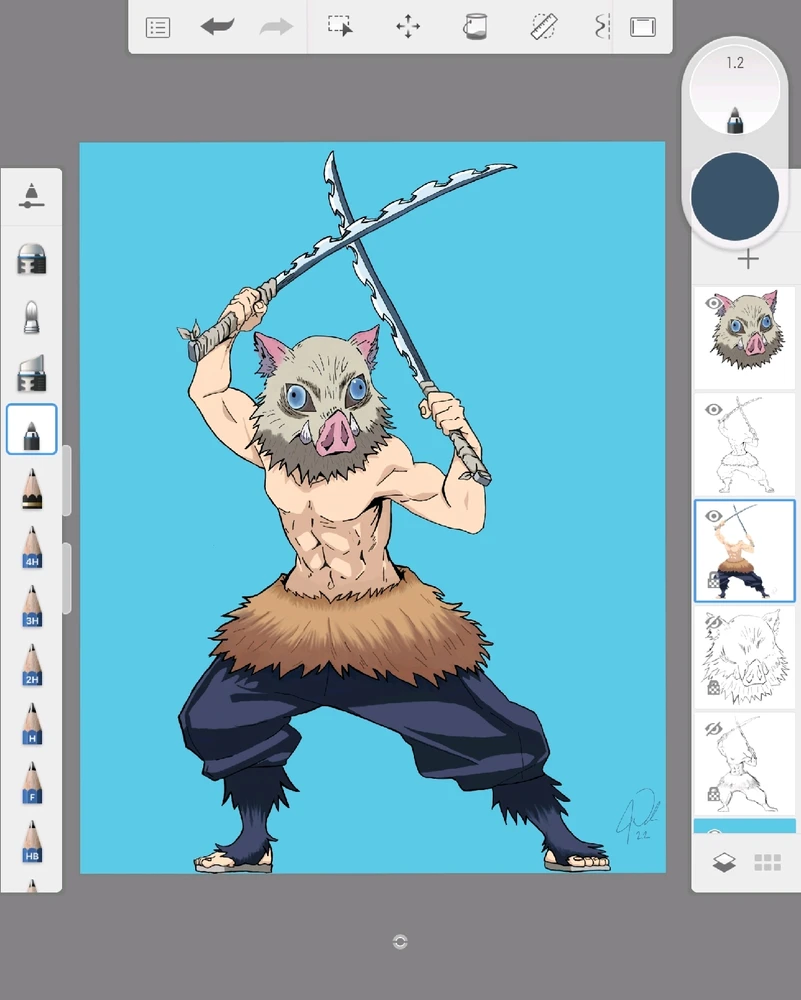Open the grid view icon in layer panel
This screenshot has width=801, height=1000.
[767, 863]
